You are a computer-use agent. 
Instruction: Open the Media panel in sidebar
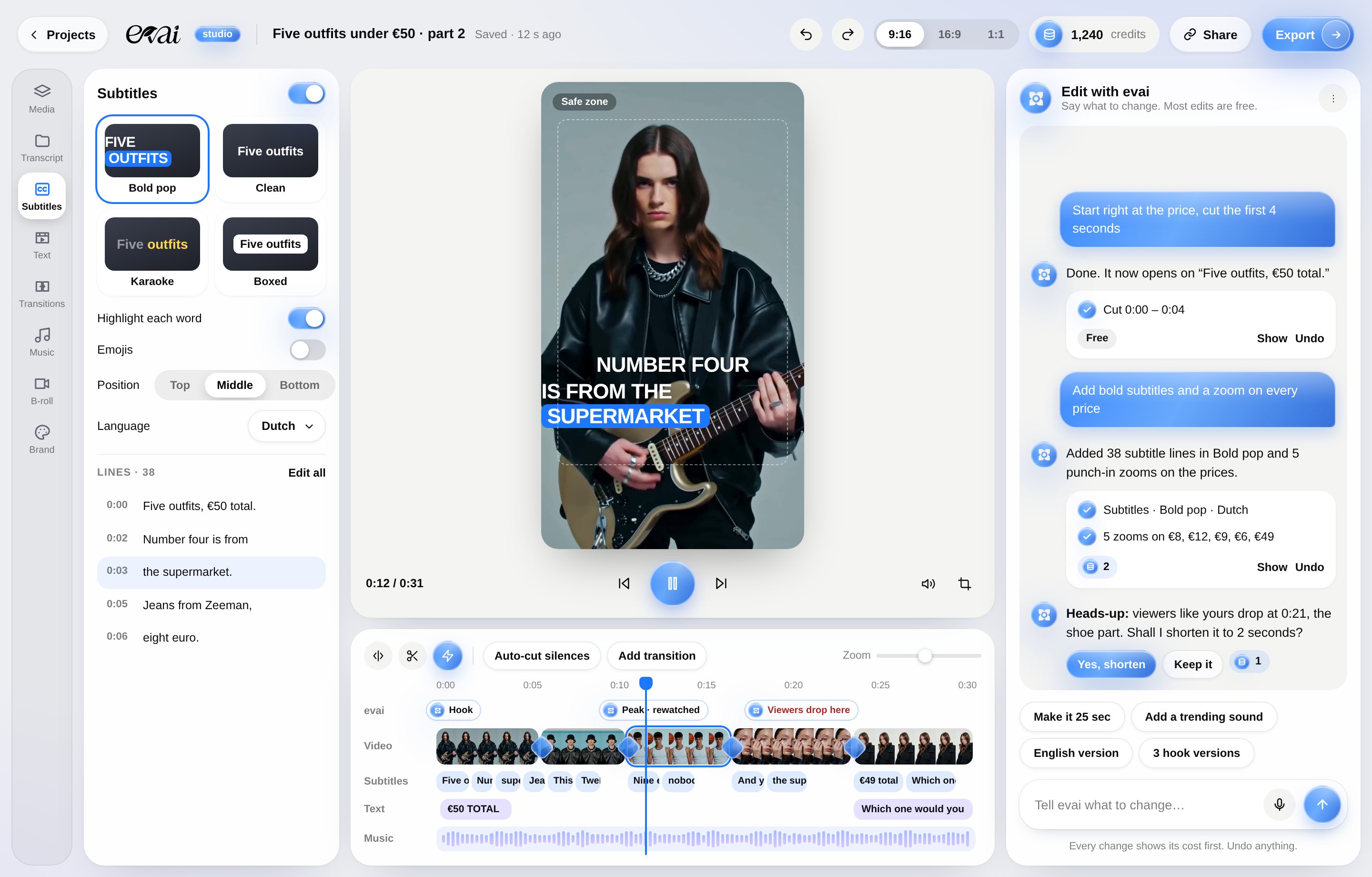pyautogui.click(x=41, y=99)
